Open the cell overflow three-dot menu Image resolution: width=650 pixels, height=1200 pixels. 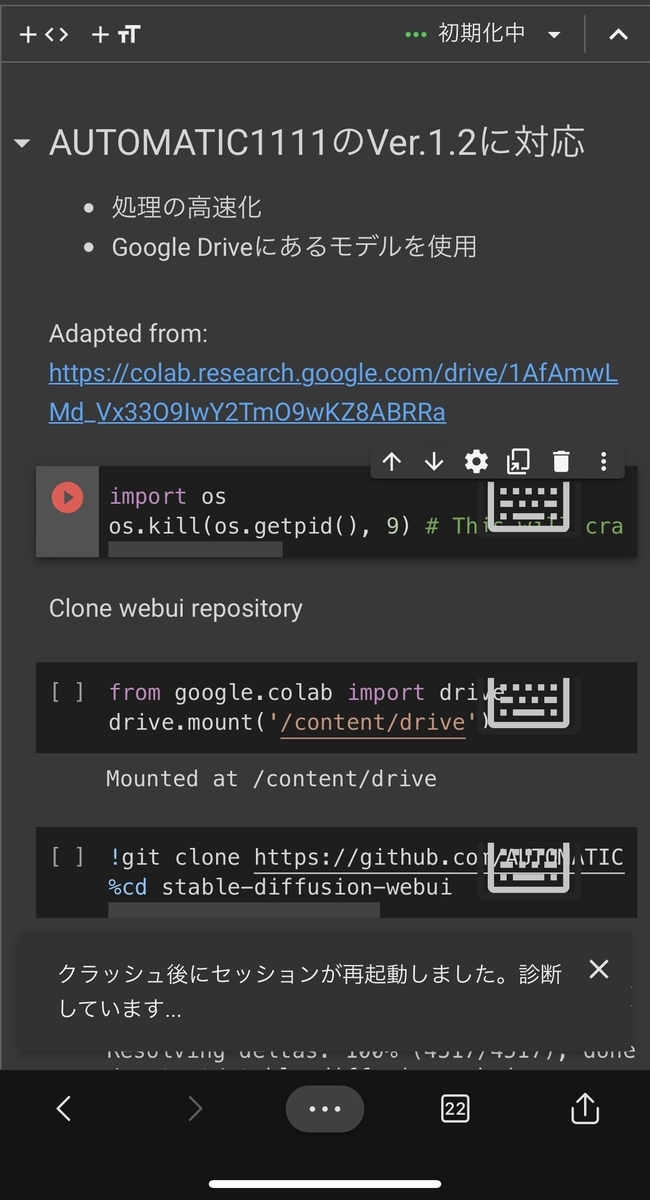[x=603, y=461]
